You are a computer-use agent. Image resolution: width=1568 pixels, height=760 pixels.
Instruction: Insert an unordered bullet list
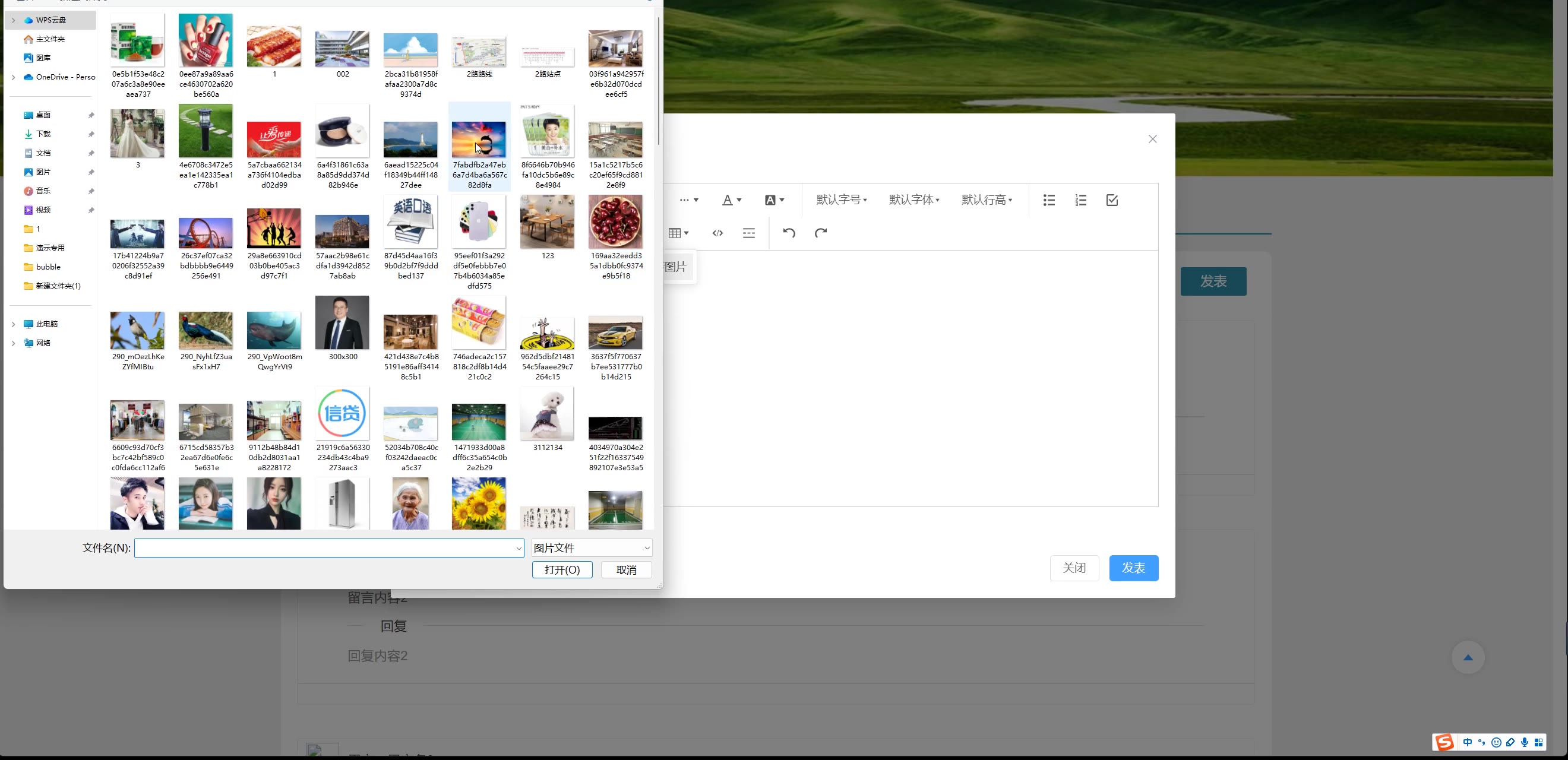pos(1049,200)
